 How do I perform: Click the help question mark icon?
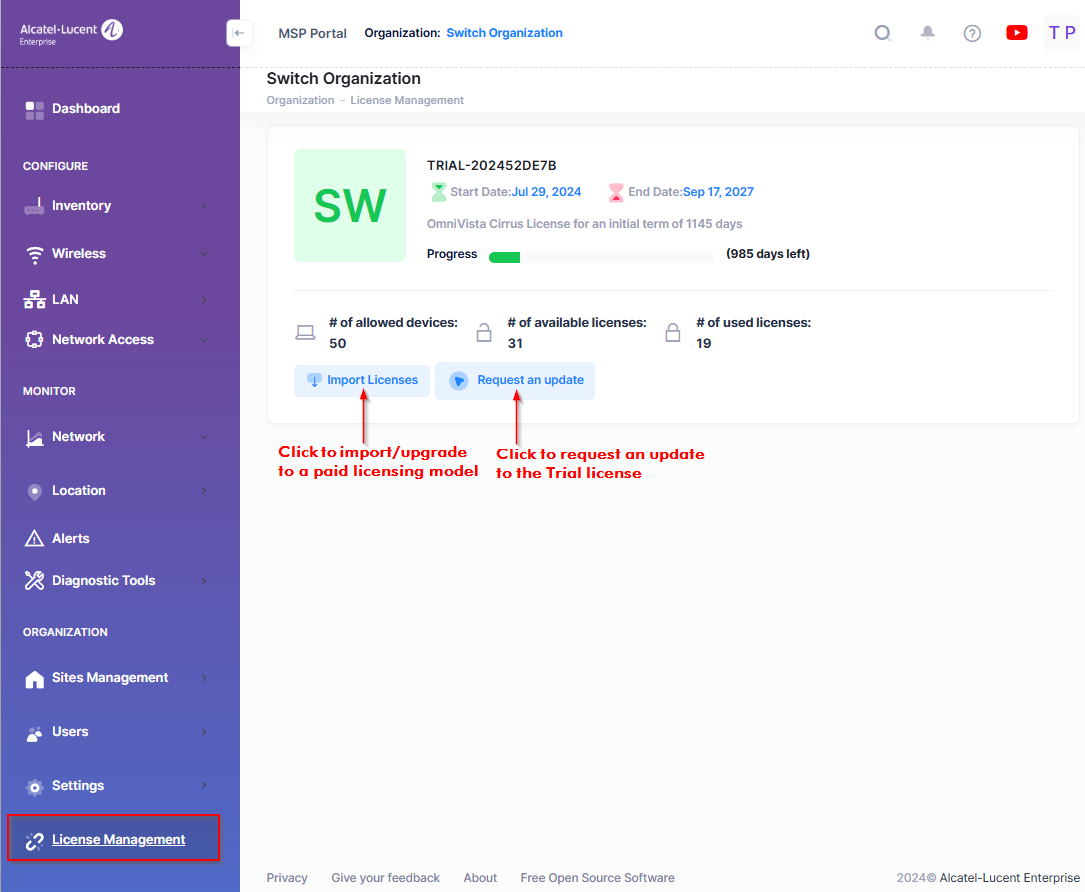972,33
